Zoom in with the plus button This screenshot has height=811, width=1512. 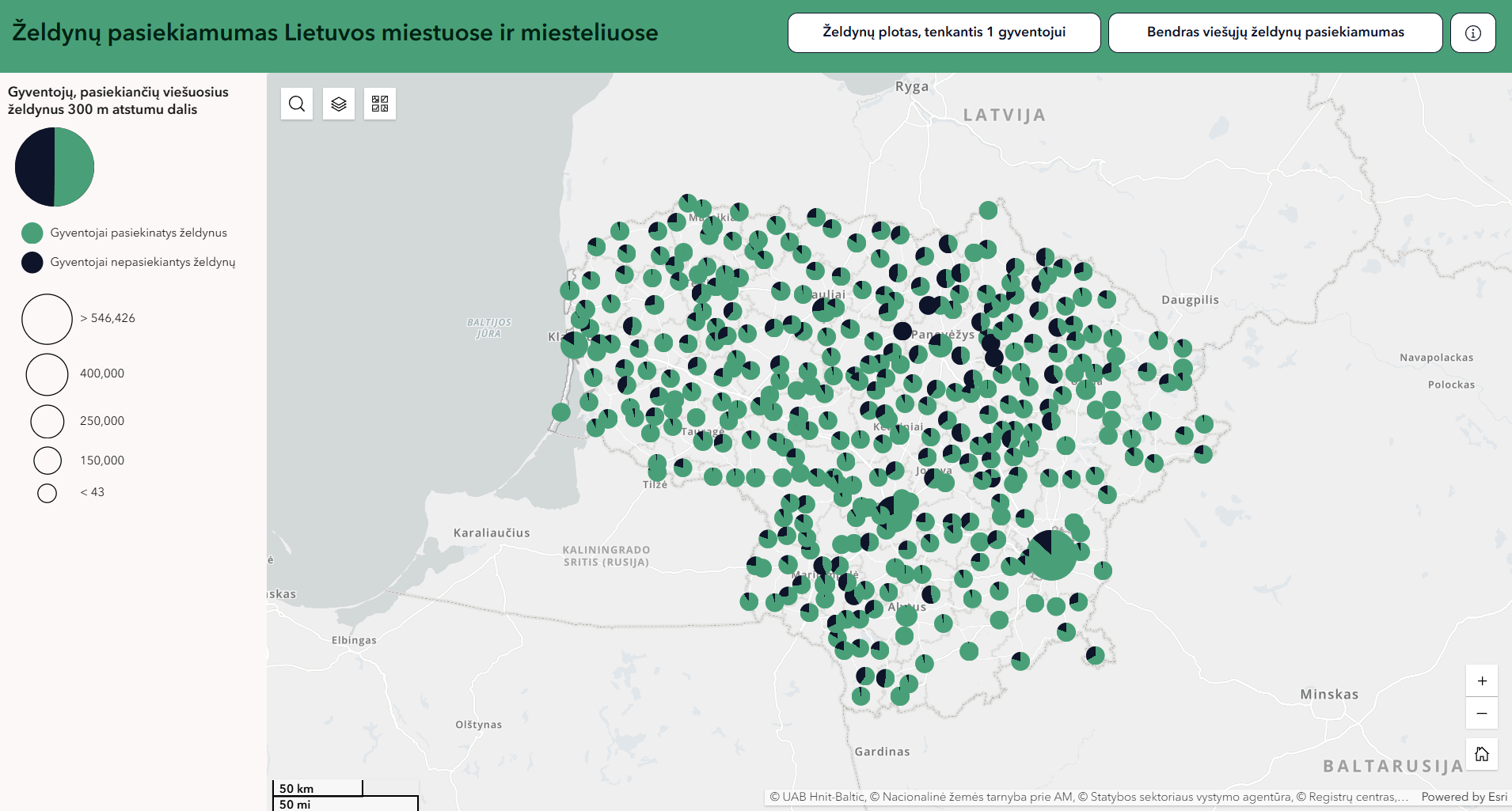tap(1481, 680)
